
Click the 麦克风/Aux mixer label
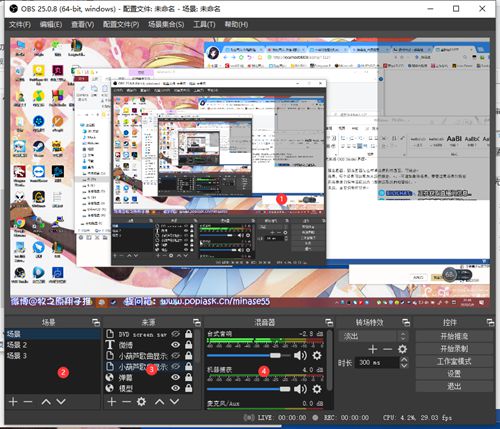(223, 404)
